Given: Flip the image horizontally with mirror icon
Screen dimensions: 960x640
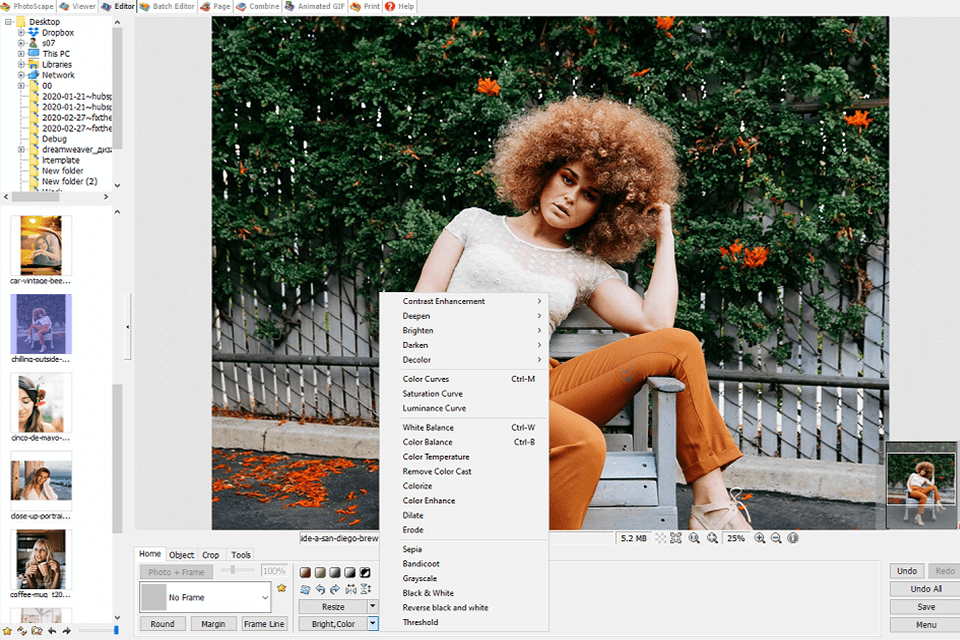Looking at the screenshot, I should coord(351,590).
